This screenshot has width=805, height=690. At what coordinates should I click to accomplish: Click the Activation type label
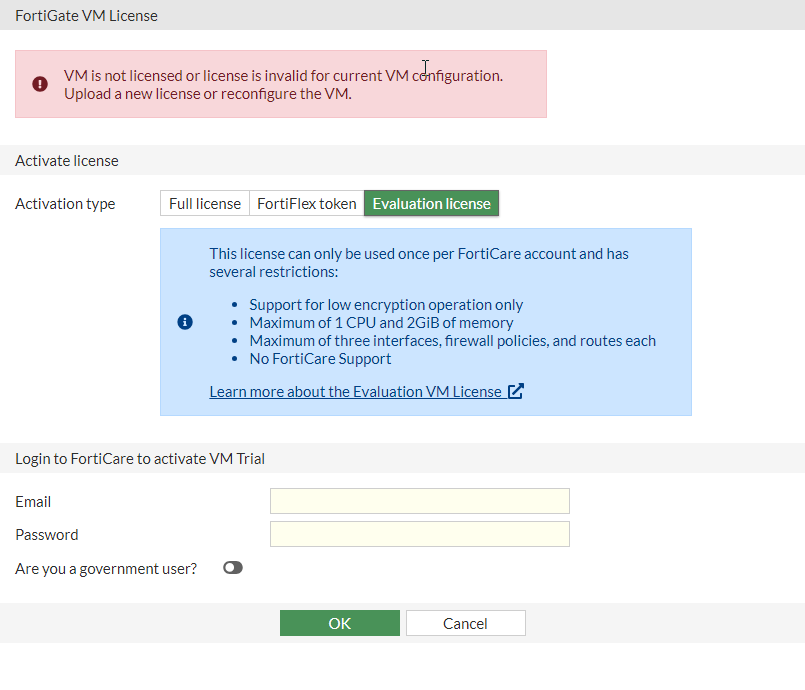click(x=65, y=204)
